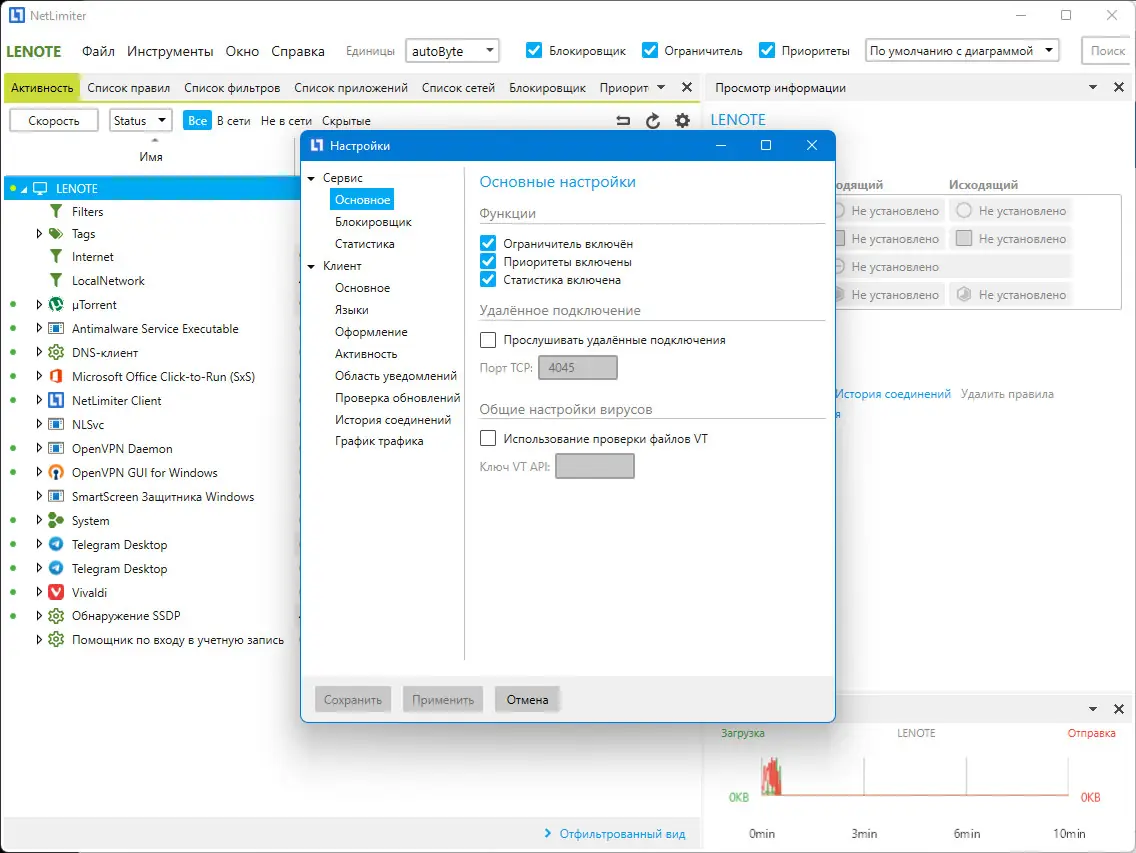This screenshot has width=1136, height=853.
Task: Click the Поиск search field
Action: click(1107, 51)
